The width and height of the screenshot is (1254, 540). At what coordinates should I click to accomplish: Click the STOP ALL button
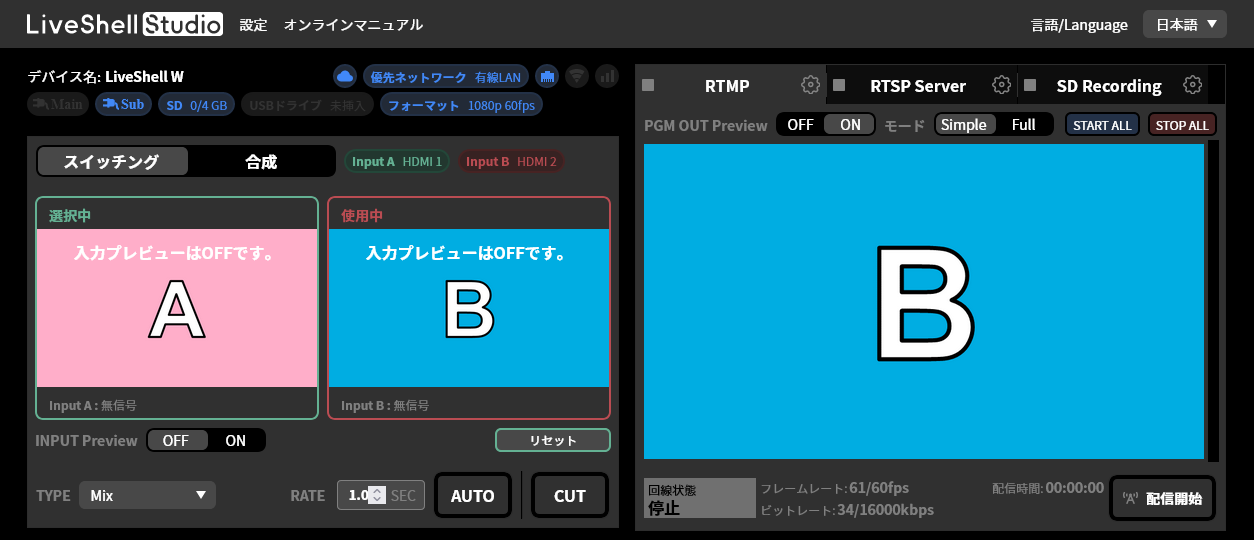(1183, 125)
